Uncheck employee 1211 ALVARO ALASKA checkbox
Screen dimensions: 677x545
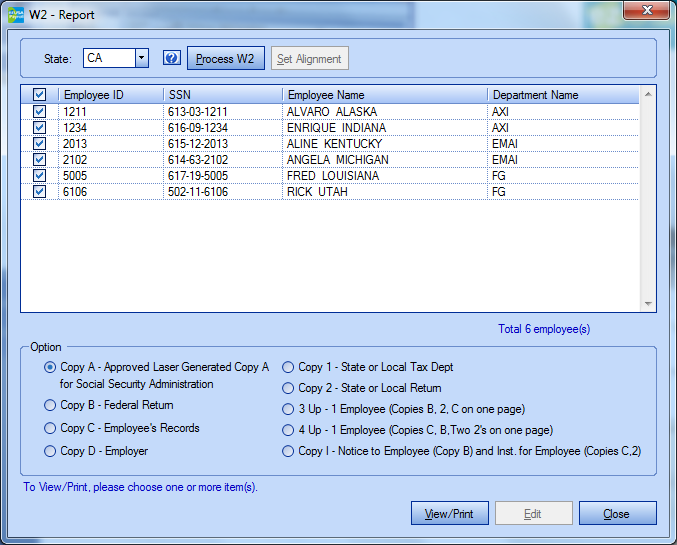[x=40, y=112]
